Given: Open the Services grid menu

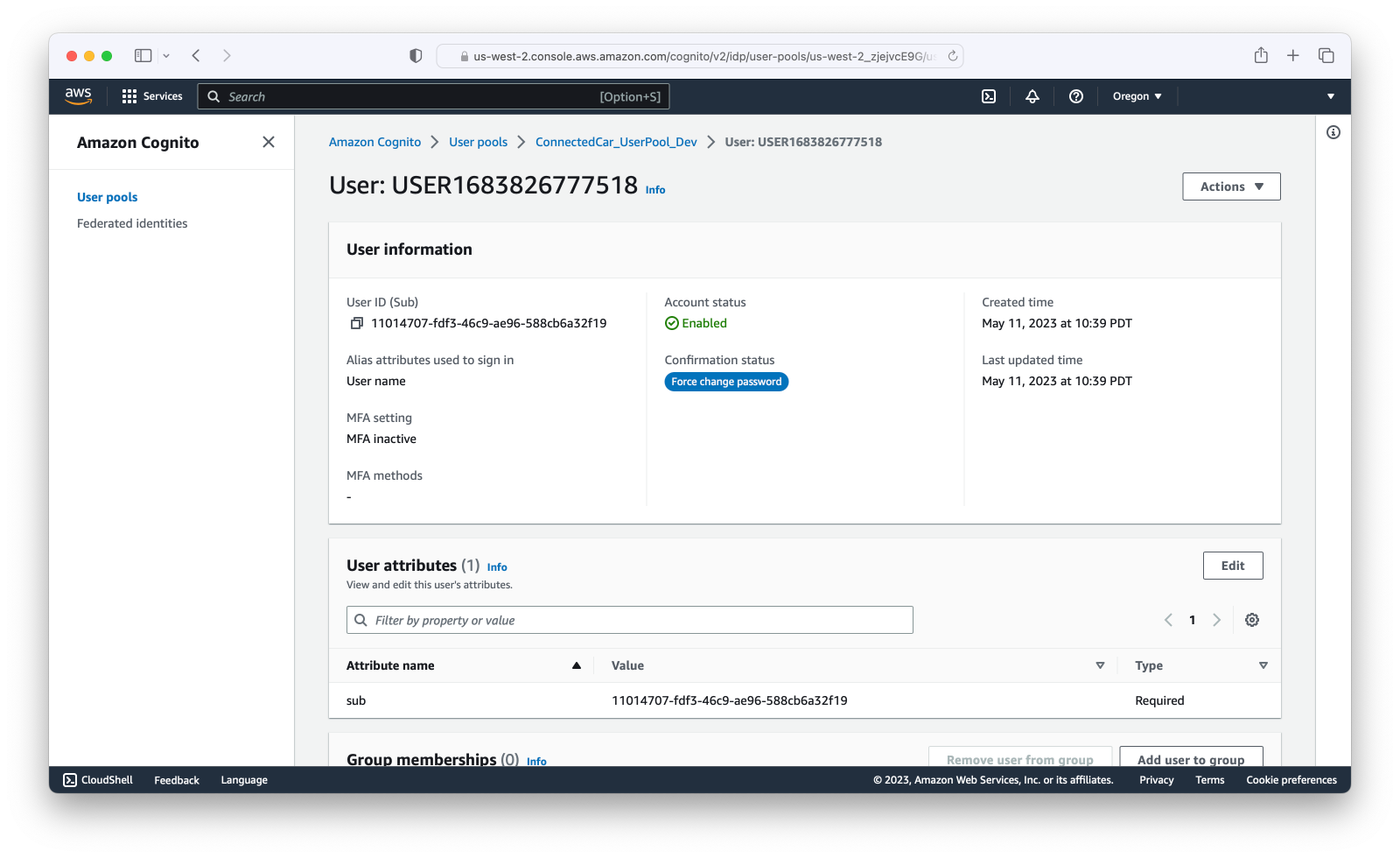Looking at the screenshot, I should click(152, 96).
